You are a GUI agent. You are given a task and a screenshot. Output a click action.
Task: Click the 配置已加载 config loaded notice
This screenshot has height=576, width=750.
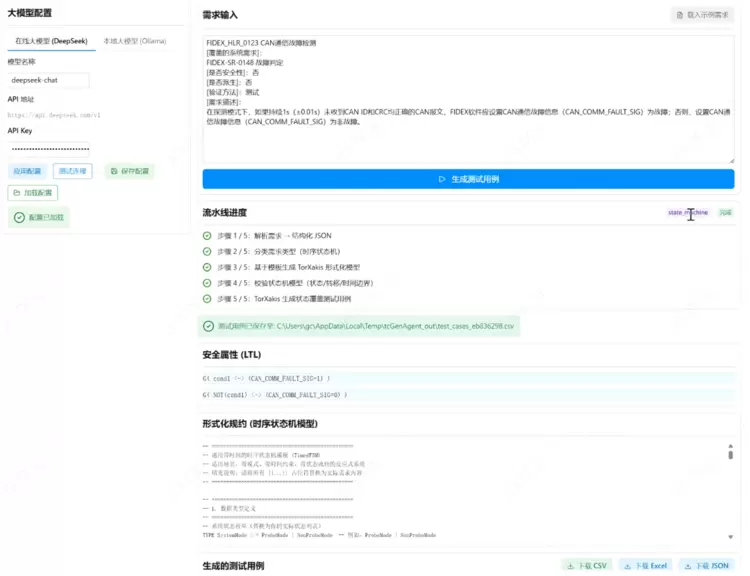(x=39, y=218)
